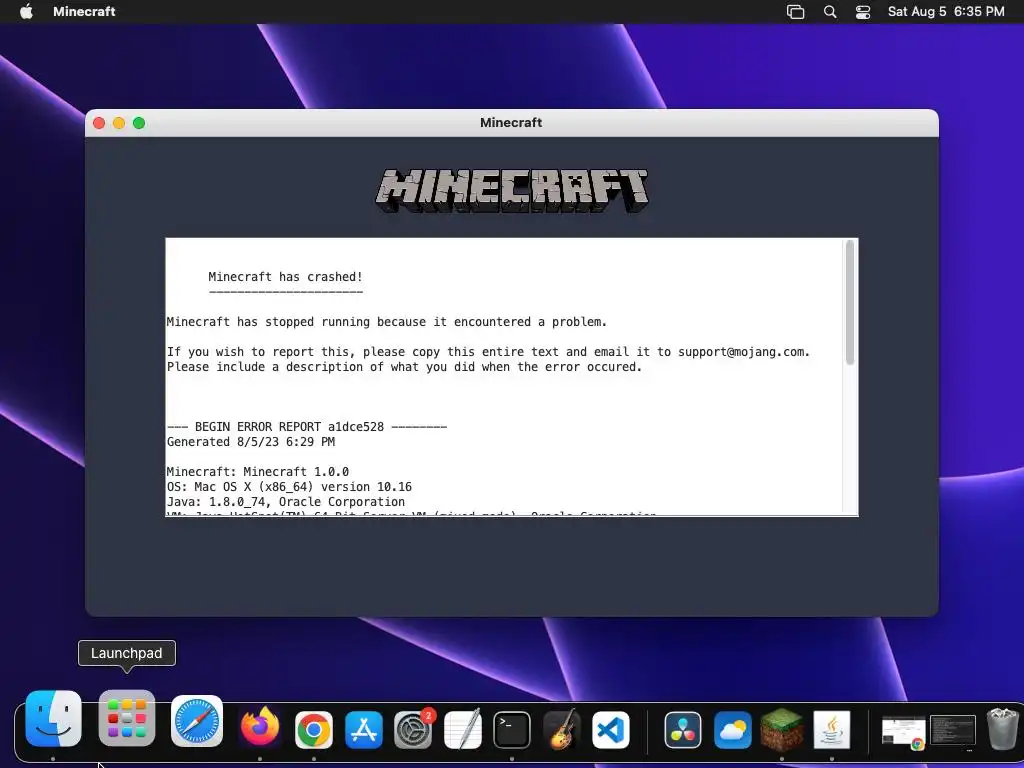This screenshot has height=768, width=1024.
Task: Launch Visual Studio Code from dock
Action: (x=611, y=729)
